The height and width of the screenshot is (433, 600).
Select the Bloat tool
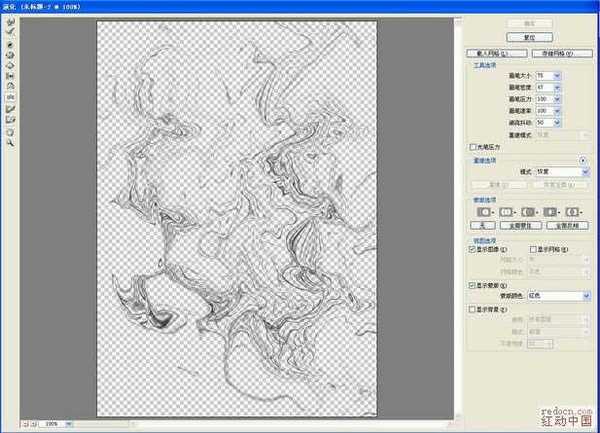(x=10, y=65)
